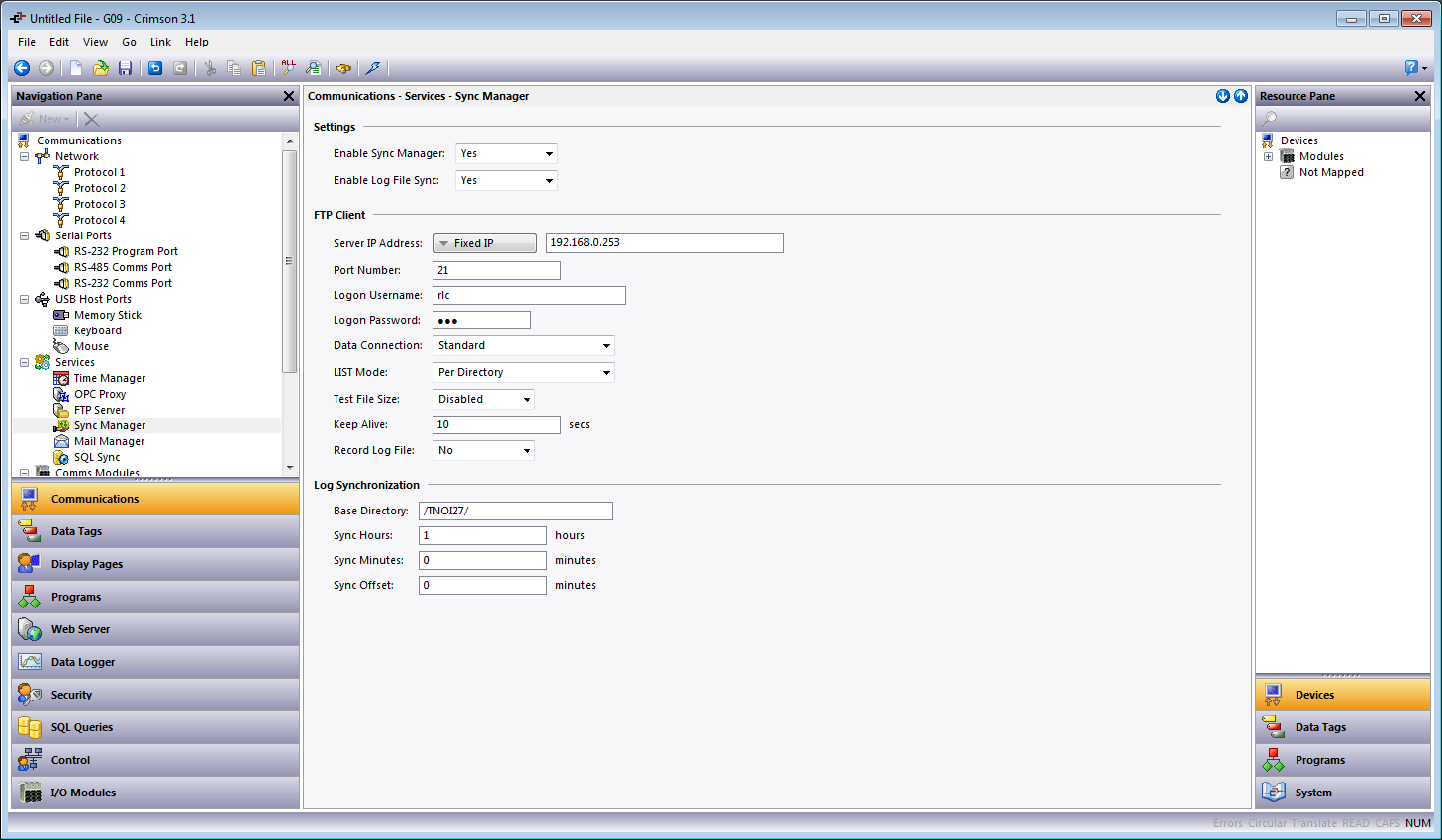
Task: Open the Link menu
Action: click(160, 42)
